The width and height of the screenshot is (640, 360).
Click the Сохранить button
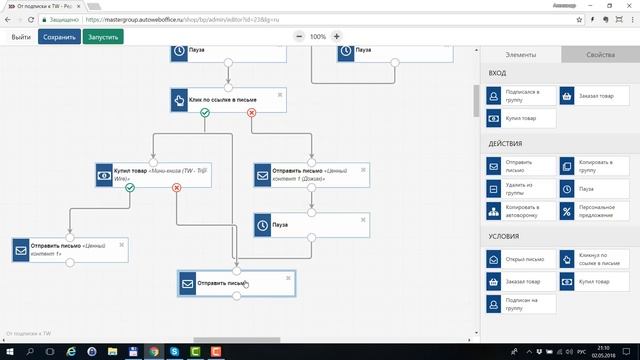coord(59,37)
